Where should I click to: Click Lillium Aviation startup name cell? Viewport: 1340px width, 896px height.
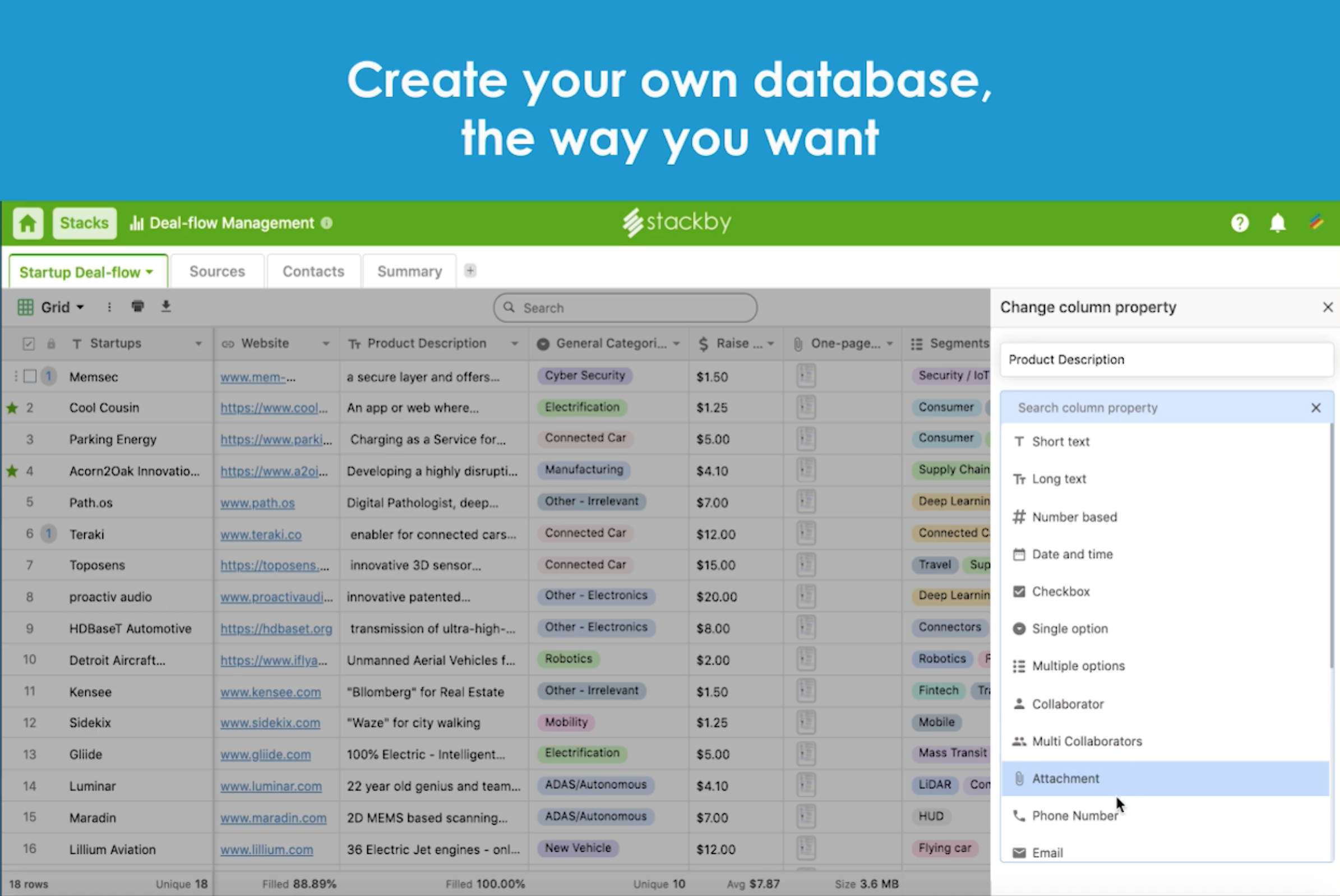[113, 849]
